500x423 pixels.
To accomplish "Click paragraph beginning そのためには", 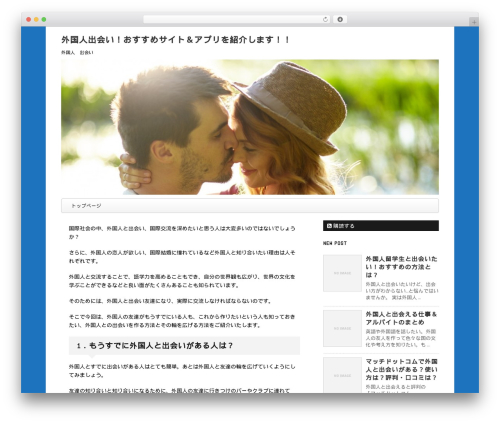I will 170,301.
